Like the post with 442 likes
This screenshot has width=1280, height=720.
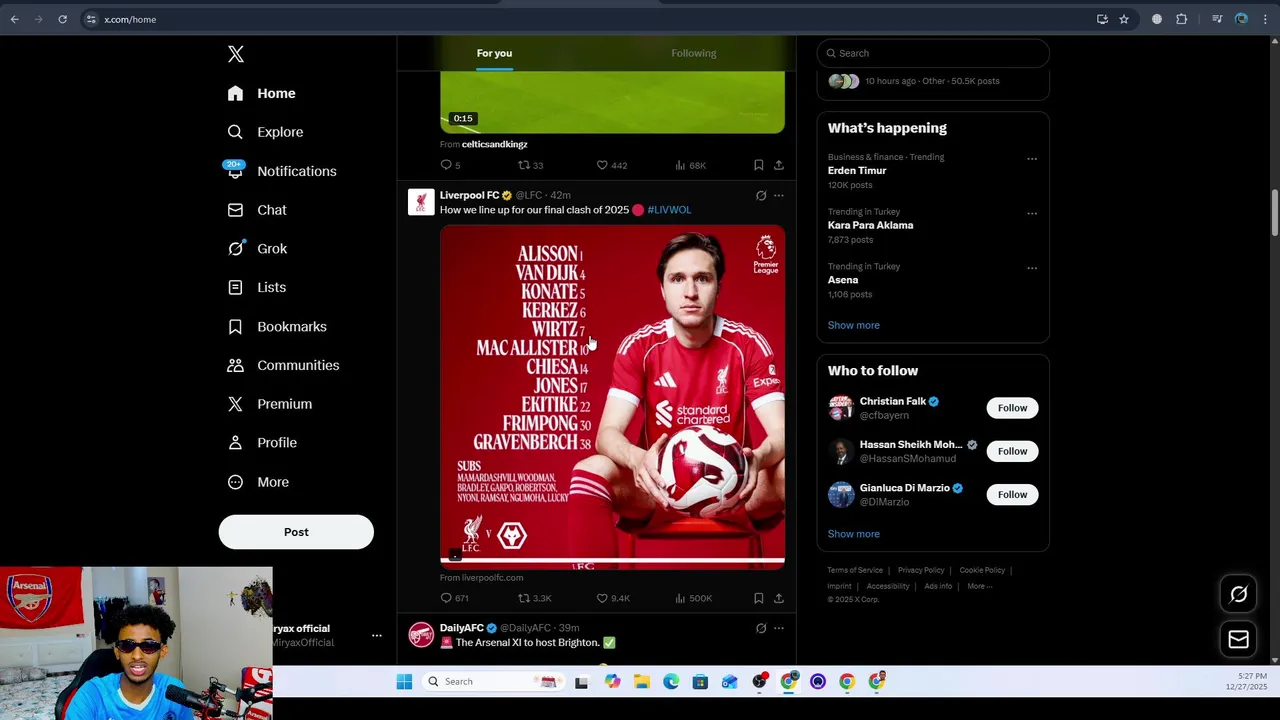[611, 165]
